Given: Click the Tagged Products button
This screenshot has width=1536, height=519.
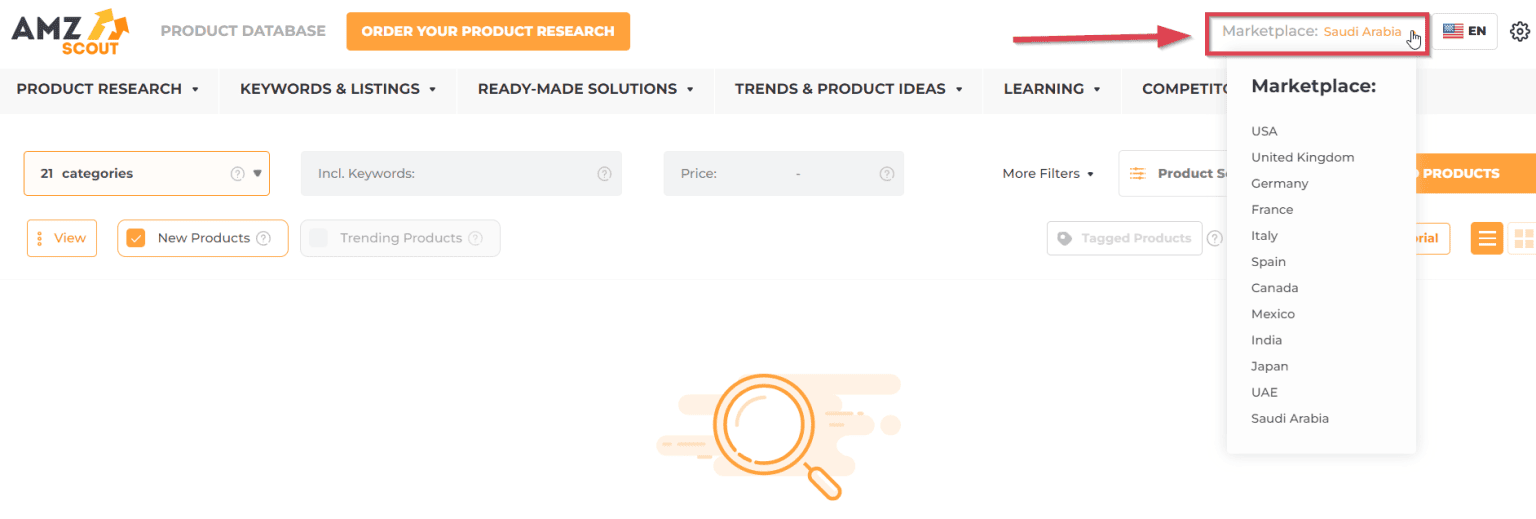Looking at the screenshot, I should (1125, 238).
